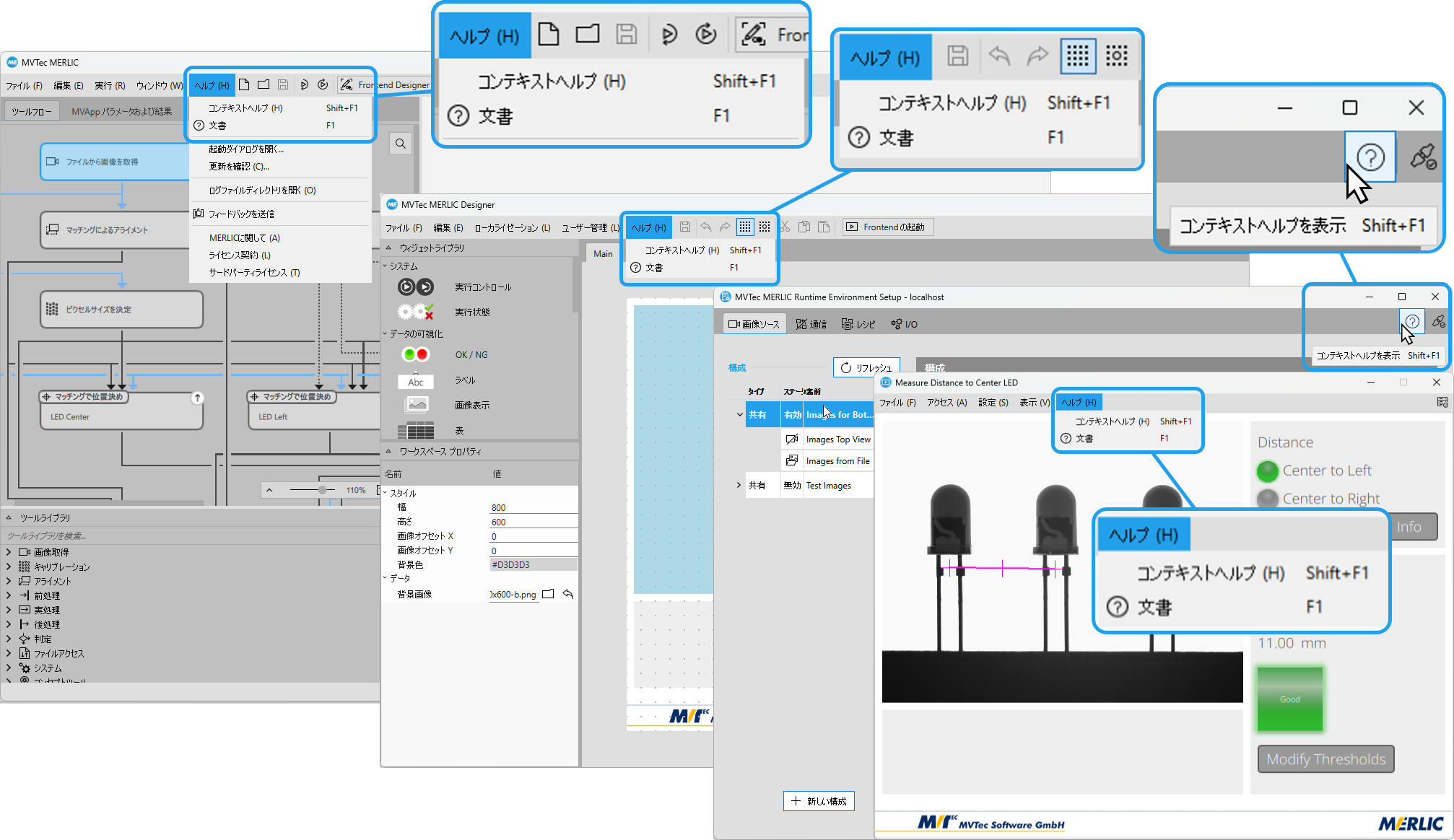Select the 実行コントロール widget icon
The height and width of the screenshot is (840, 1454).
click(415, 287)
